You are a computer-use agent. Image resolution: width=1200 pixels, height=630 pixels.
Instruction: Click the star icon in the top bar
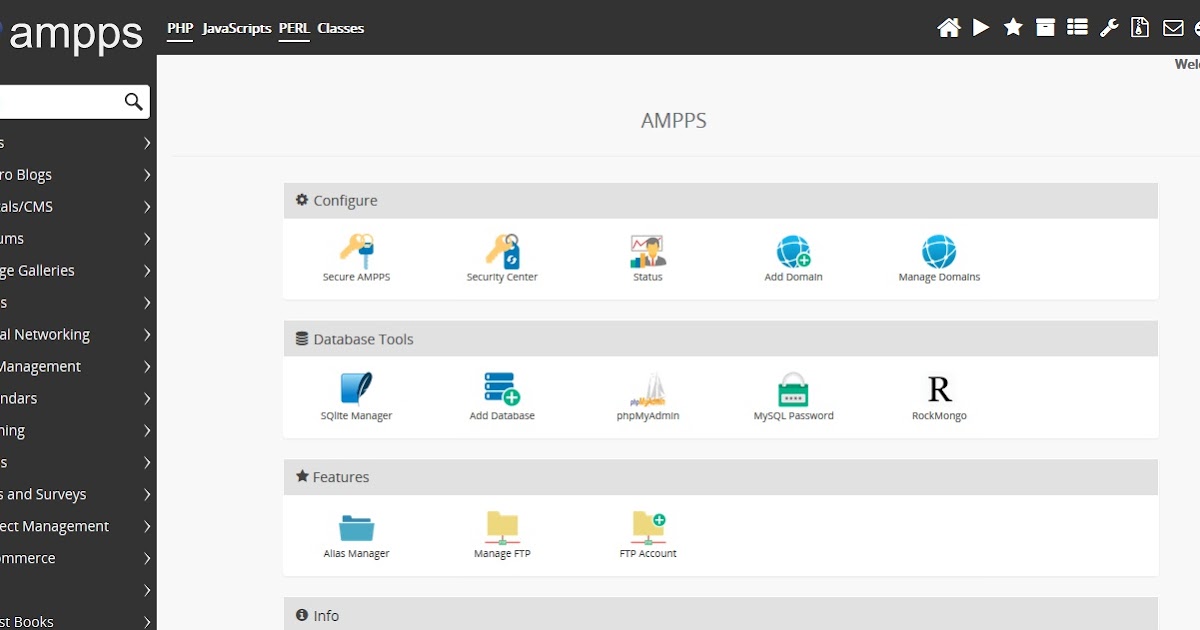tap(1013, 28)
